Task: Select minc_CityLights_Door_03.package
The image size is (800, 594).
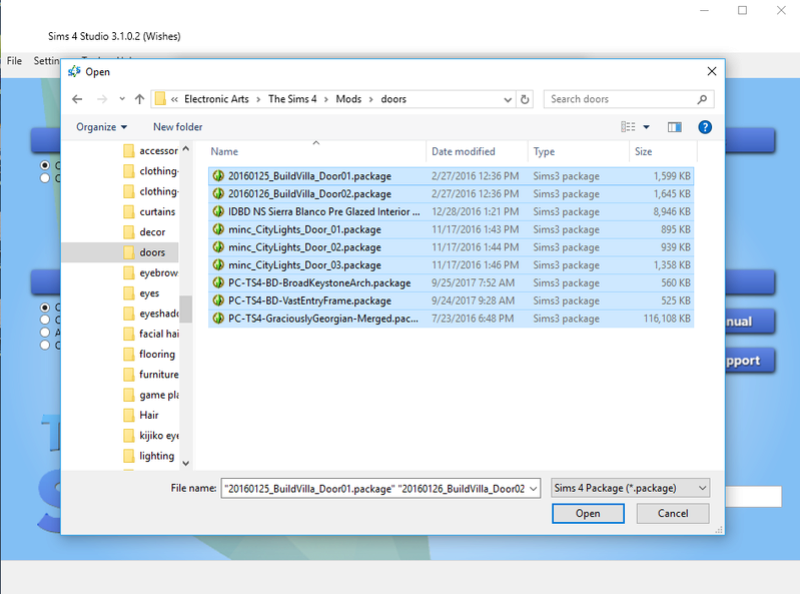Action: pos(451,265)
